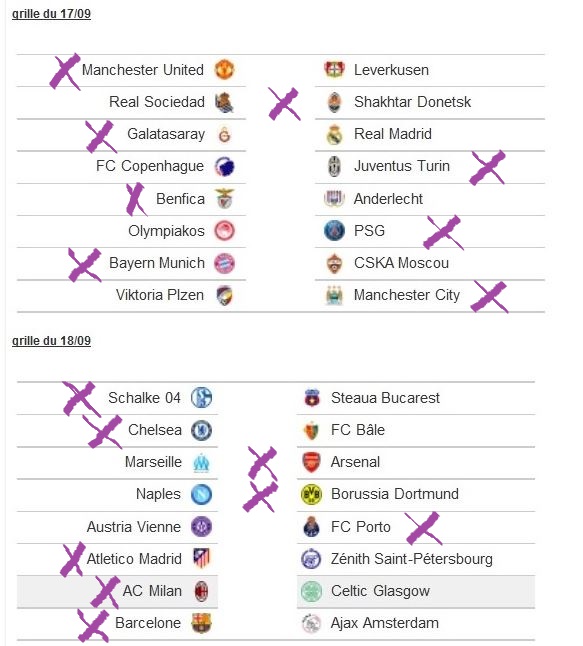Toggle the draw X between Real Sociedad and Shakhtar

(x=284, y=104)
